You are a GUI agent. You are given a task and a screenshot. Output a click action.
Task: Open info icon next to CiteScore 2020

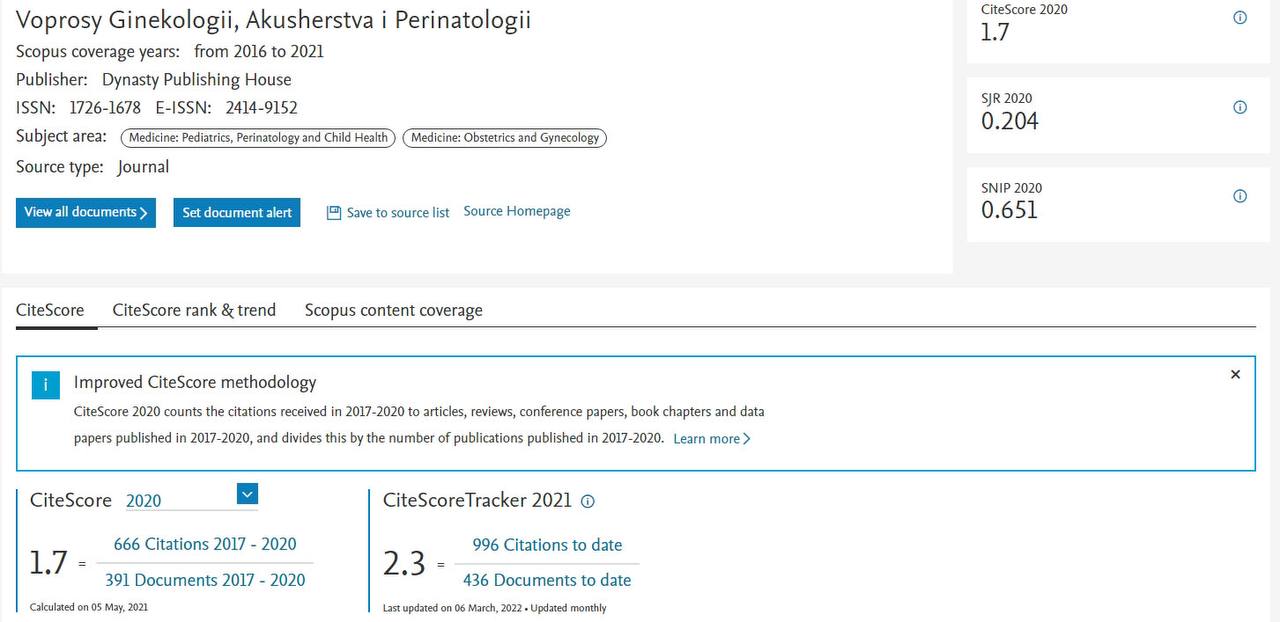(x=1240, y=17)
